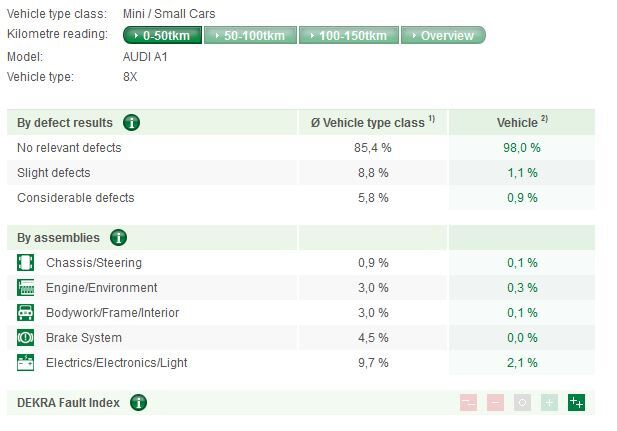Screen dimensions: 617x431
Task: Click the info icon beside 'By defect results'
Action: coord(132,123)
